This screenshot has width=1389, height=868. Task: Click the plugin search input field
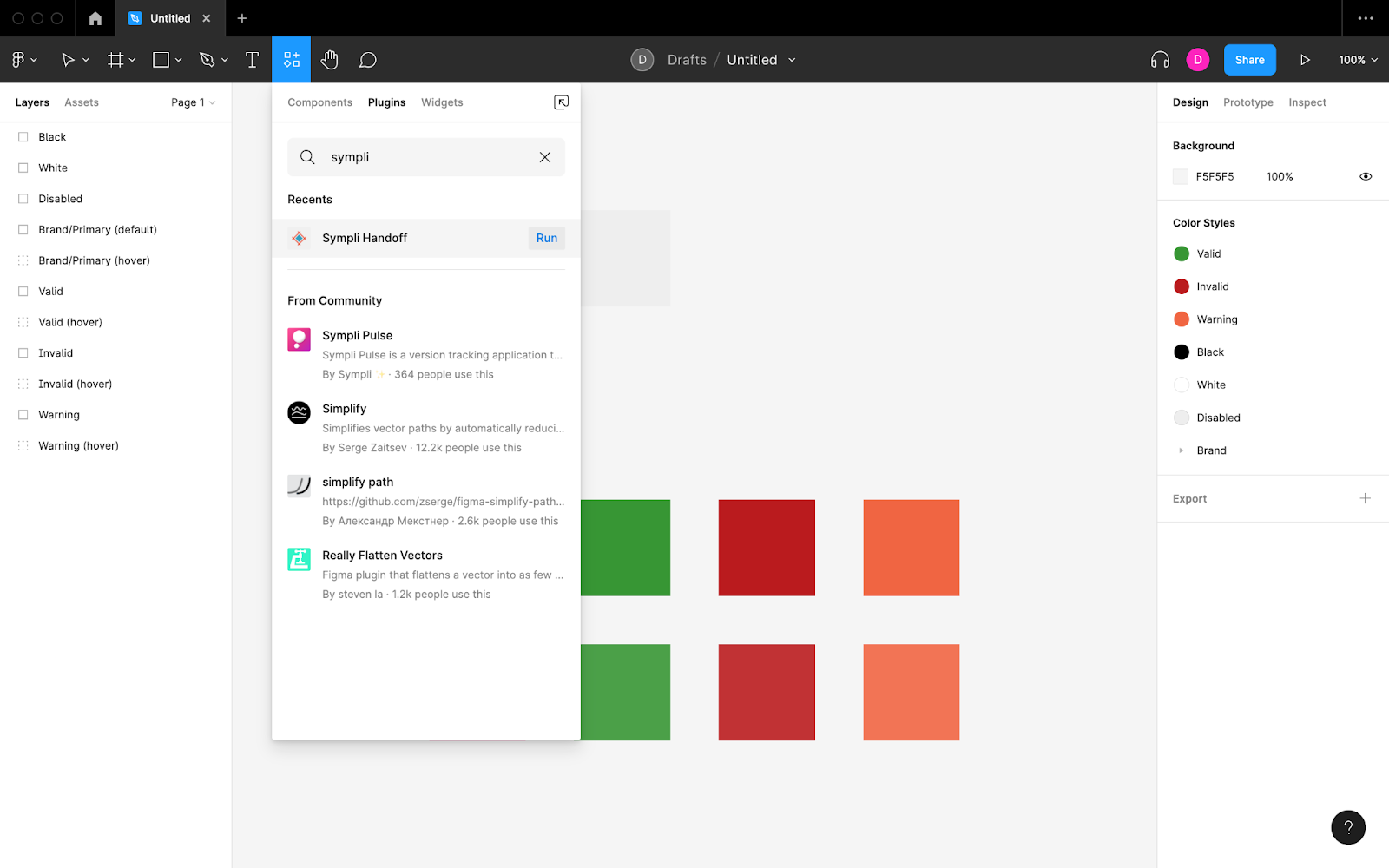[x=426, y=157]
